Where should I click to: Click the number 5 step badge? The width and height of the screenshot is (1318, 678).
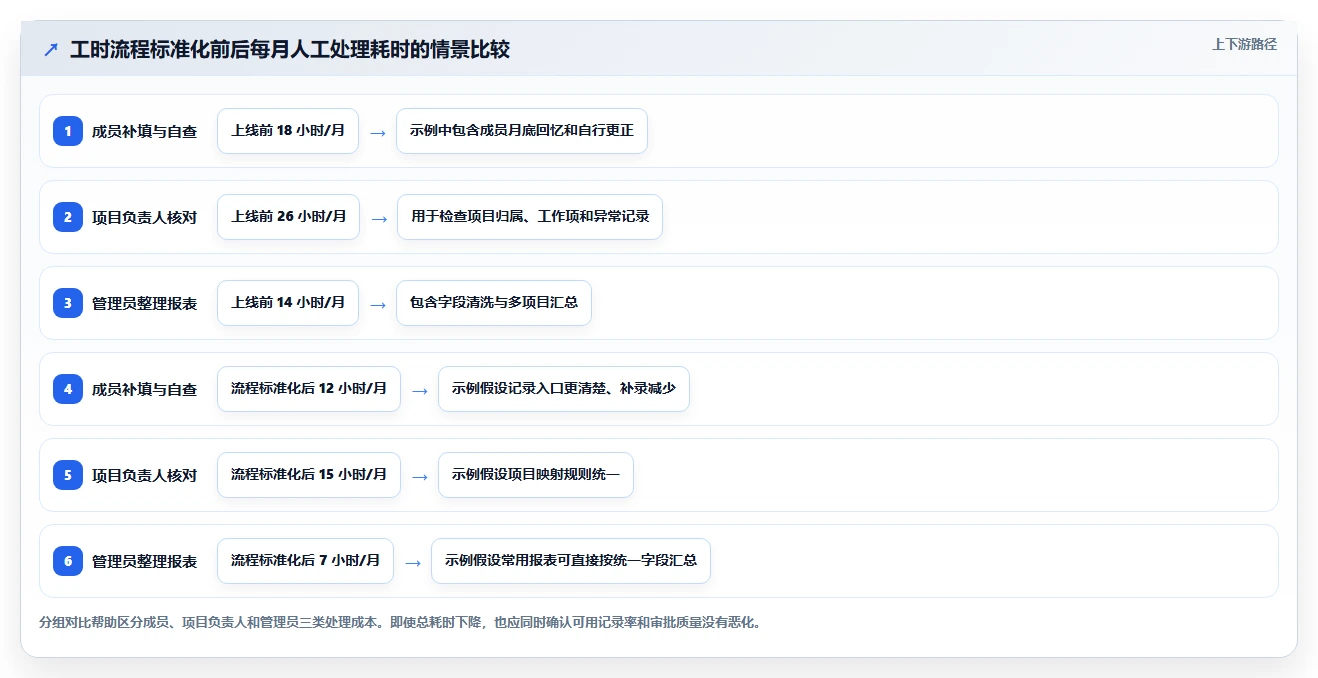tap(68, 475)
